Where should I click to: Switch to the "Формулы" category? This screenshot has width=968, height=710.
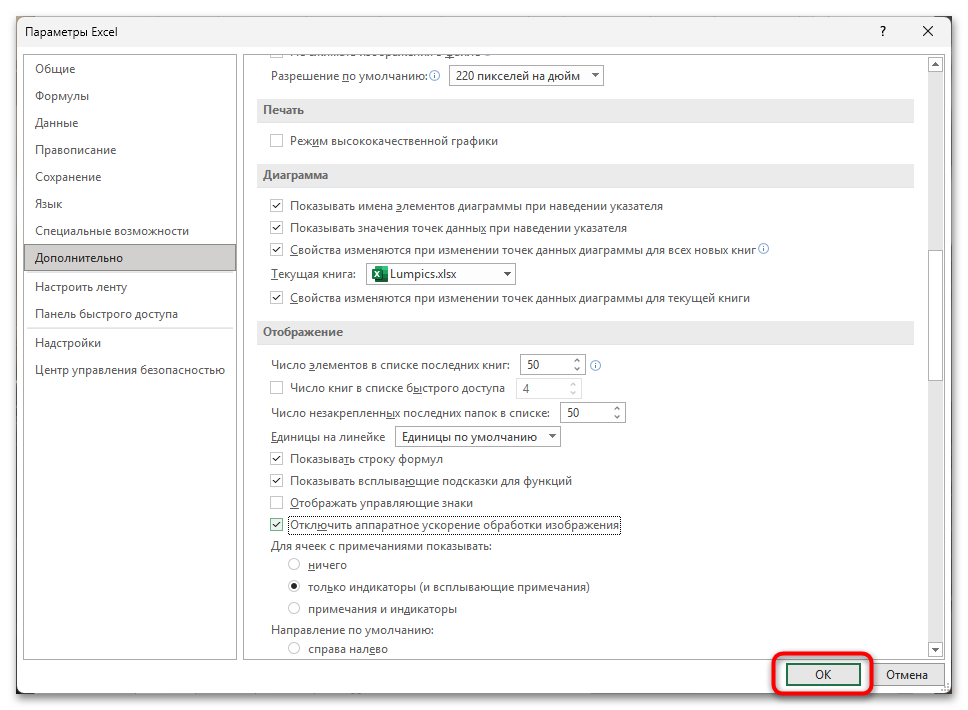[x=62, y=96]
